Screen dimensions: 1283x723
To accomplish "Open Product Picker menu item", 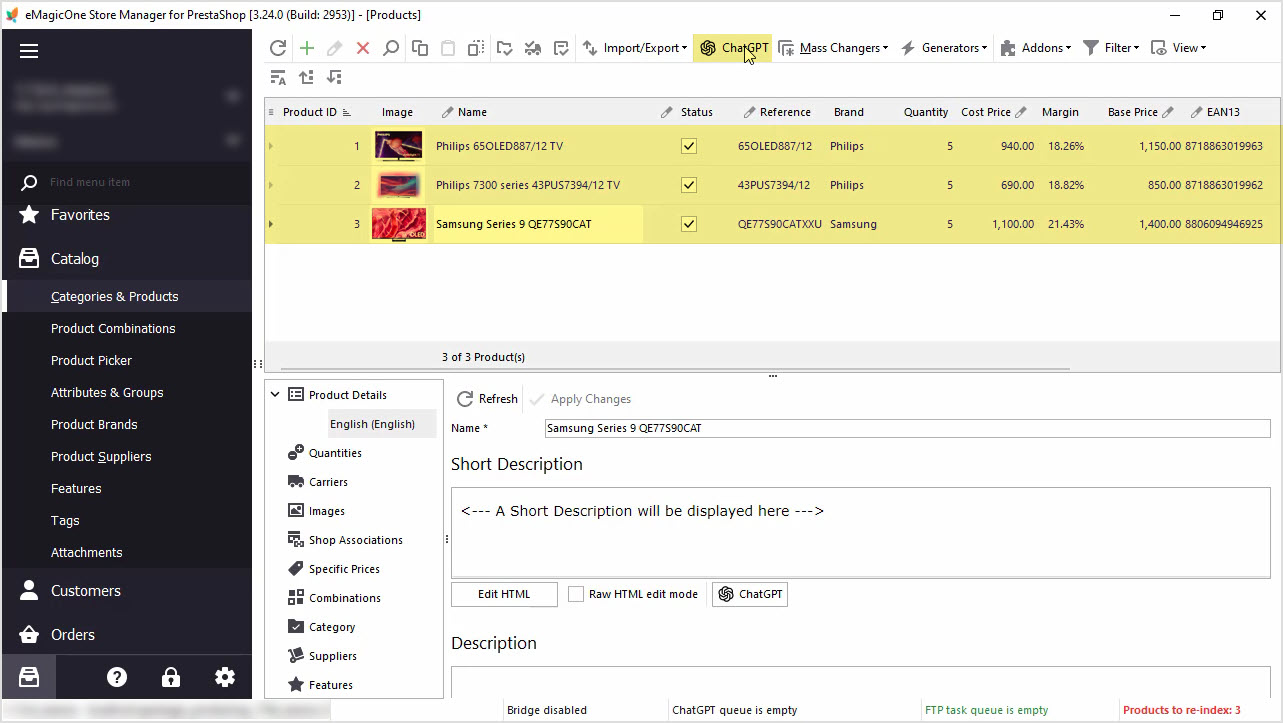I will coord(91,361).
